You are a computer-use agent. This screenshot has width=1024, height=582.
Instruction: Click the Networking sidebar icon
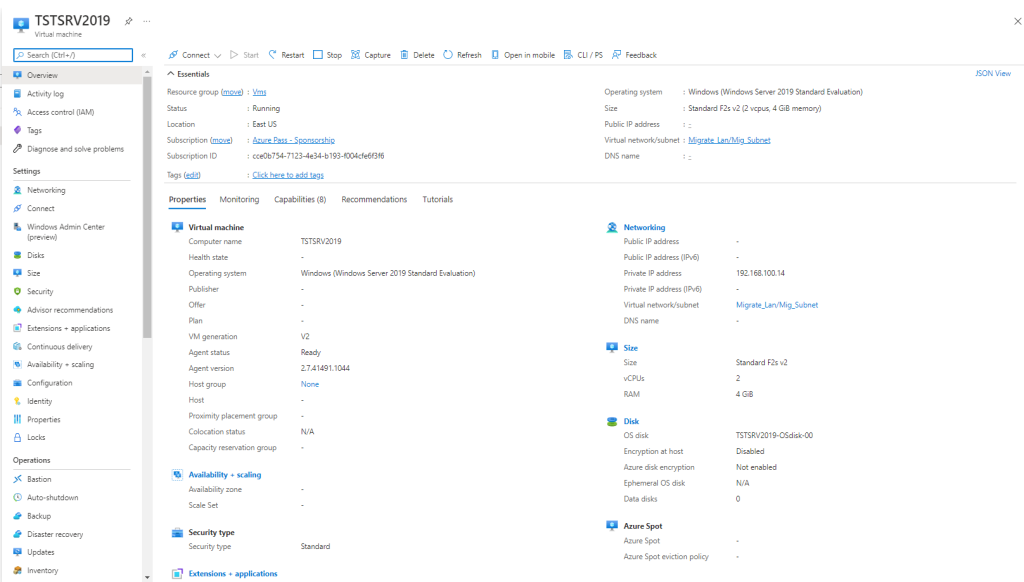point(18,190)
